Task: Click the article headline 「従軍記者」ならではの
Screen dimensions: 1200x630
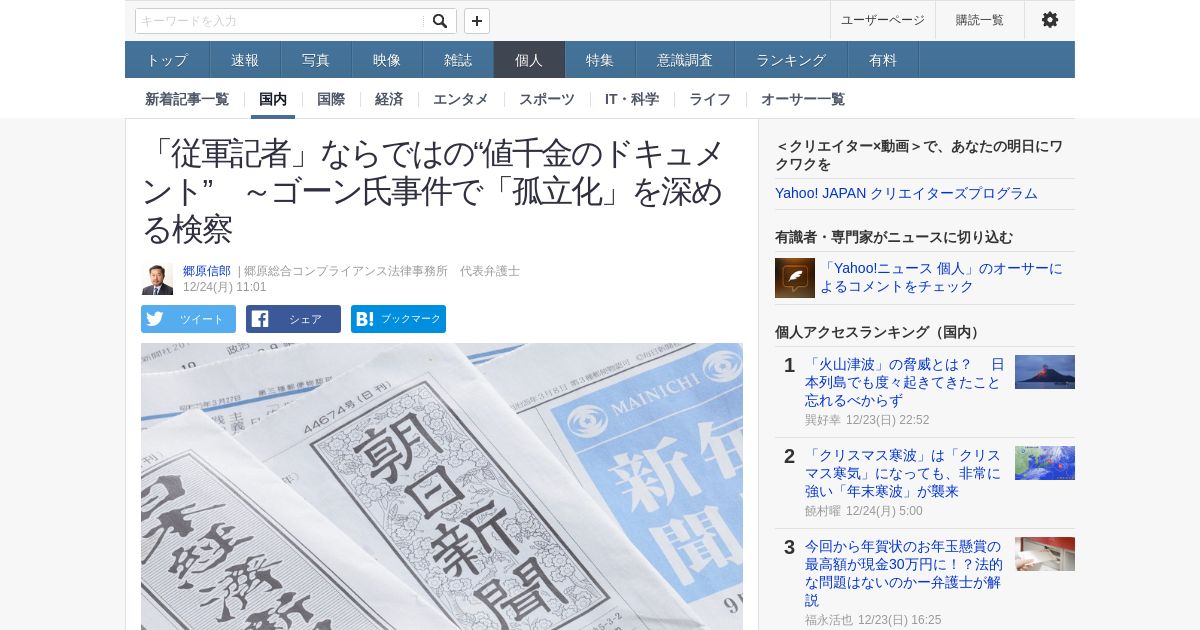Action: 434,191
